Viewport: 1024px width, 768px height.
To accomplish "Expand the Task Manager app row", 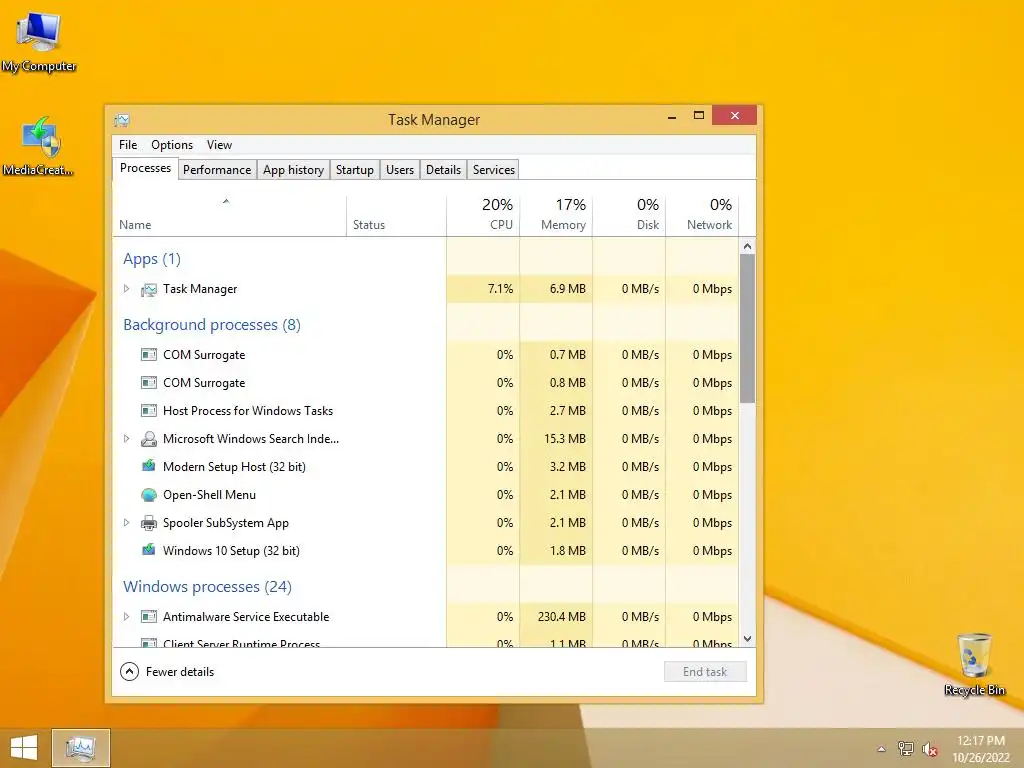I will tap(127, 289).
